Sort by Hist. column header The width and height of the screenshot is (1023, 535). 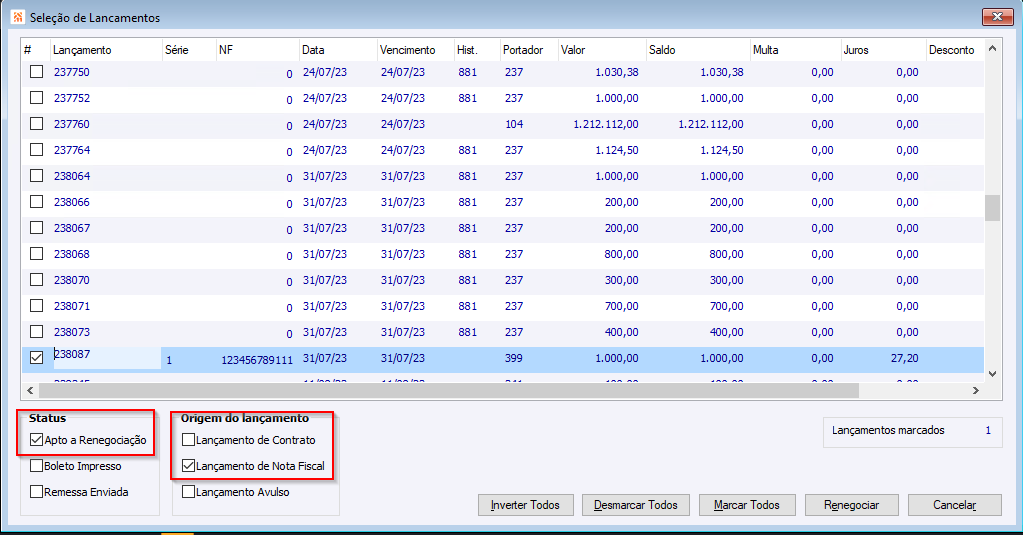click(477, 50)
